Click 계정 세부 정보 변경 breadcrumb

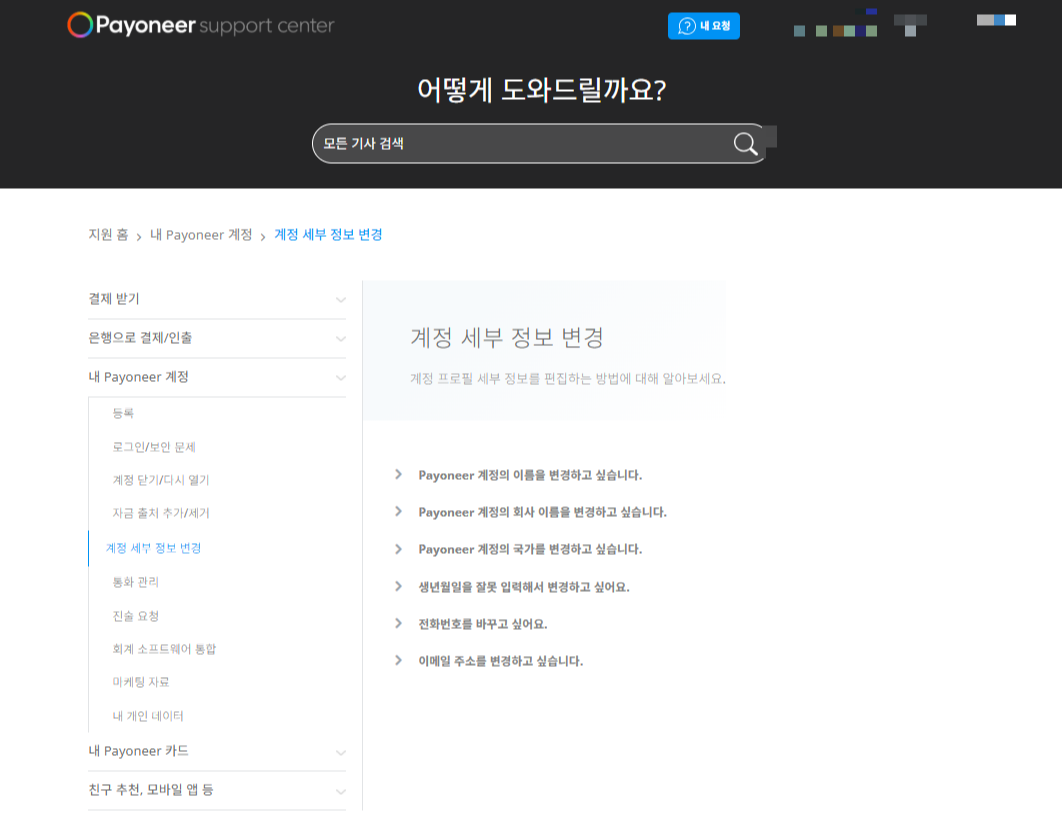(328, 234)
